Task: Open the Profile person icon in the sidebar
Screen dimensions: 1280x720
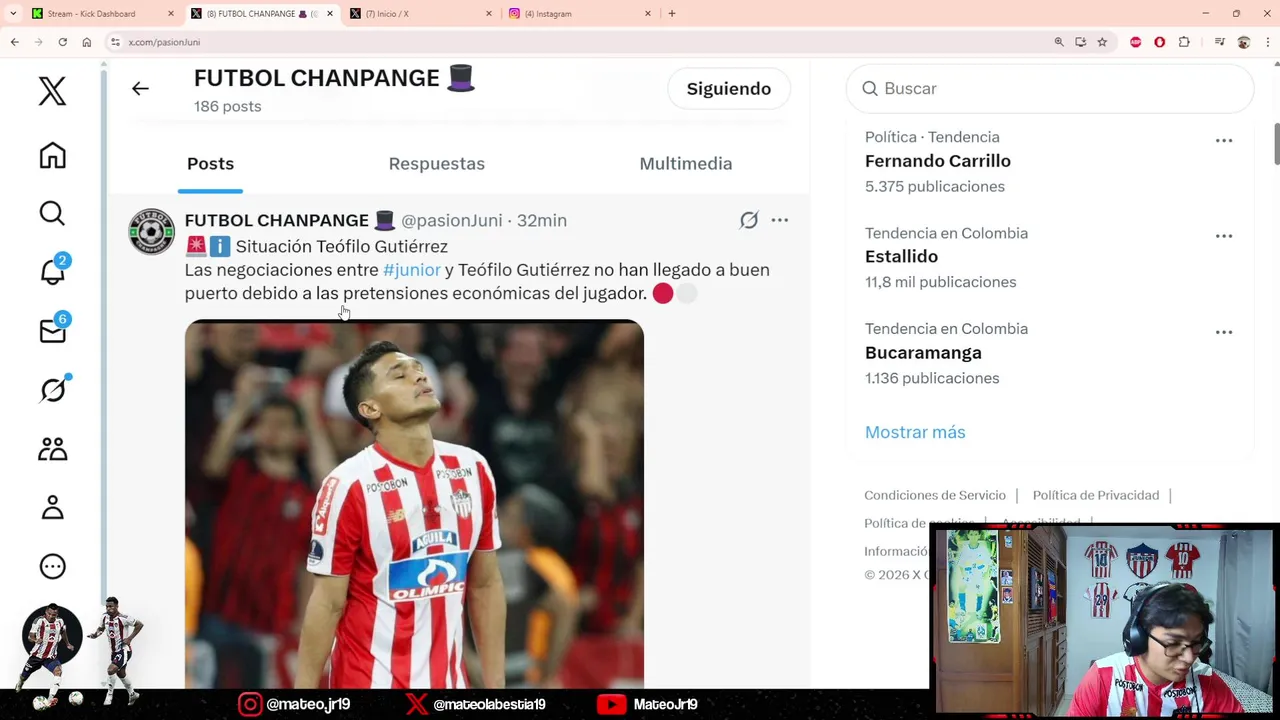Action: (52, 508)
